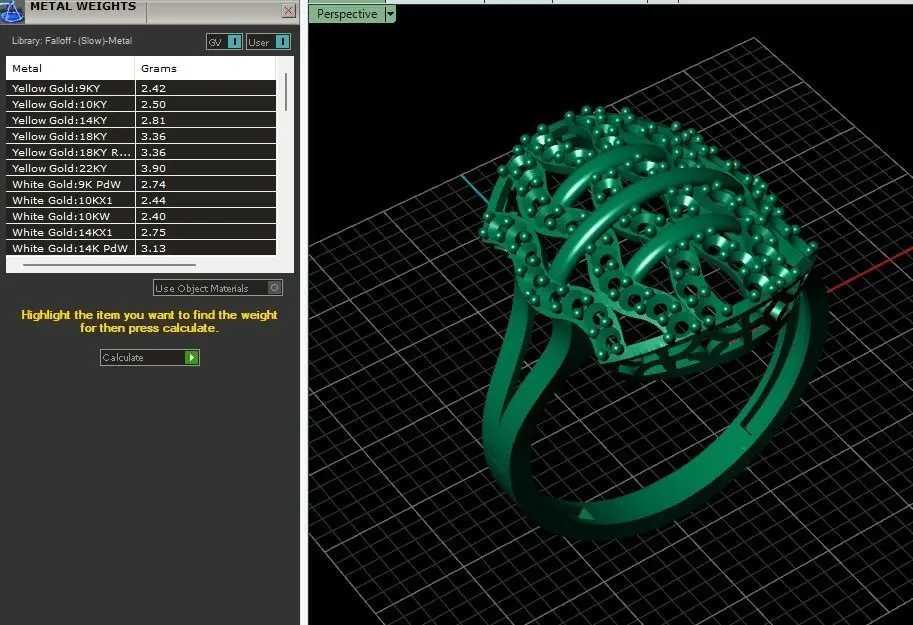
Task: Toggle the User library switch
Action: tap(282, 42)
